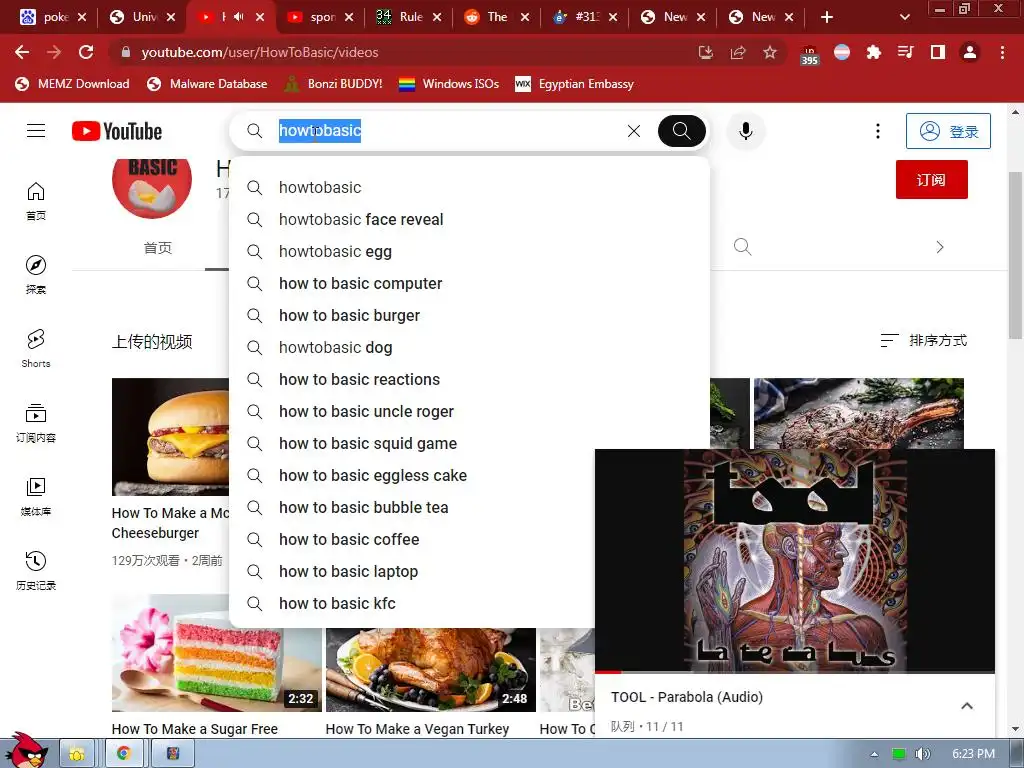This screenshot has width=1024, height=768.
Task: Select suggestion "how to basic burger"
Action: pyautogui.click(x=469, y=315)
